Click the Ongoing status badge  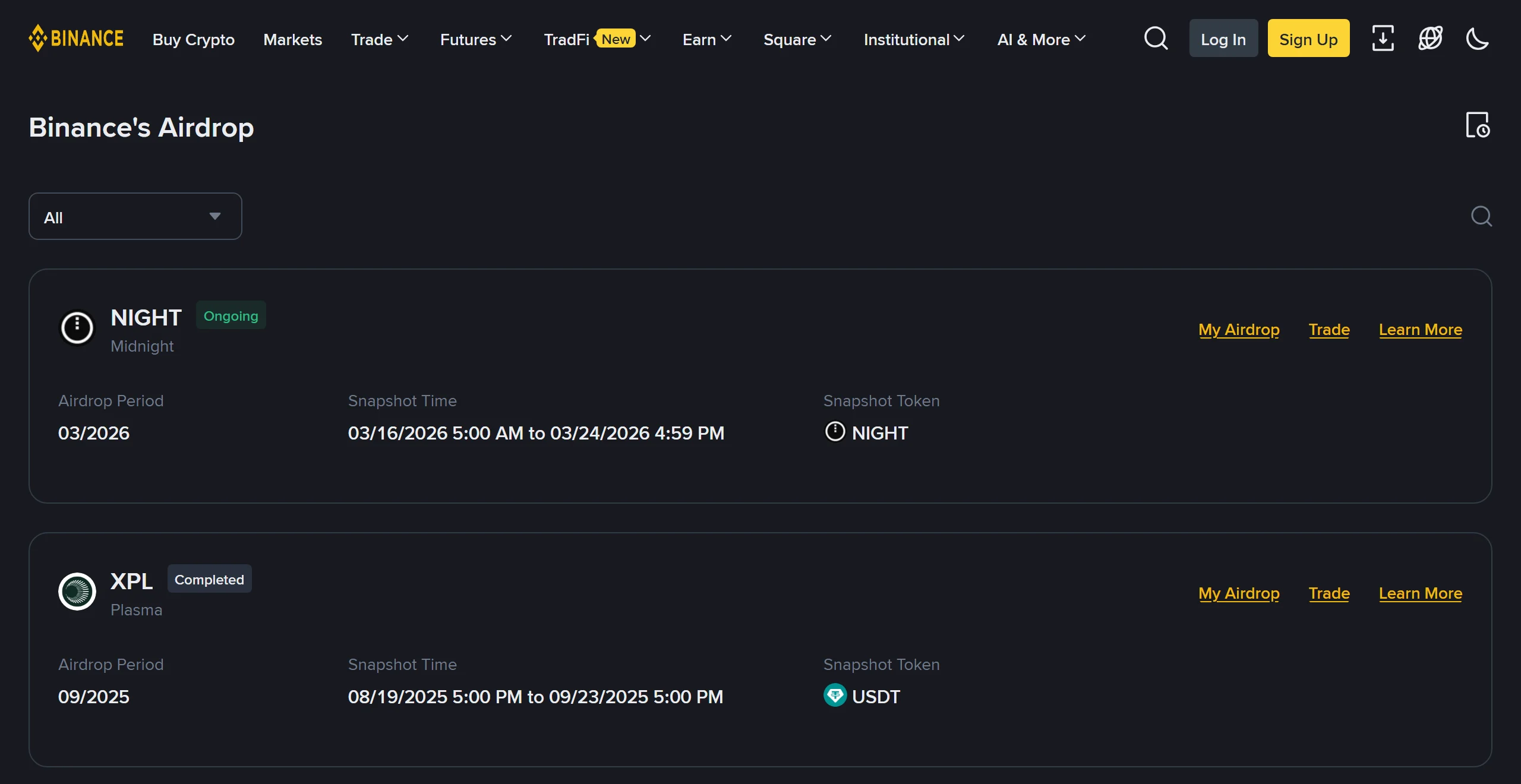(231, 315)
